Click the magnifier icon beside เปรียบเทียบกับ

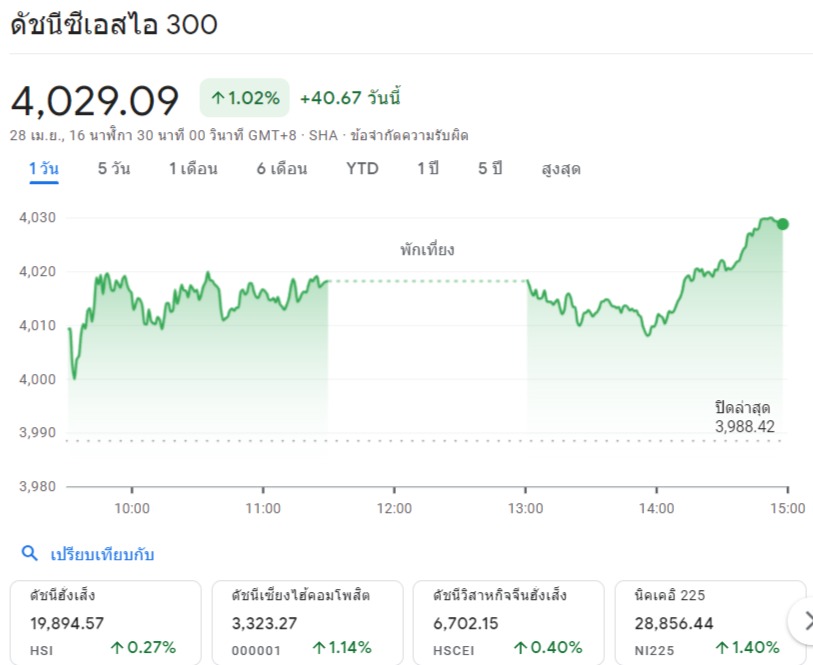pos(30,554)
